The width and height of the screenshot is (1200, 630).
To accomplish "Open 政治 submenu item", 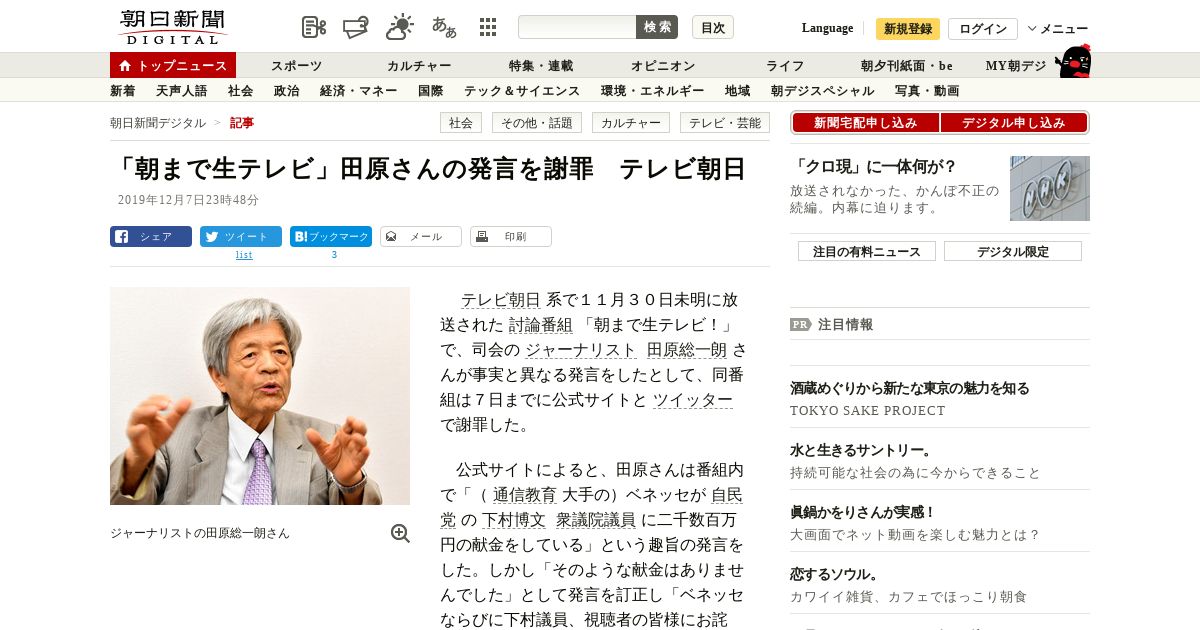I will click(x=286, y=90).
